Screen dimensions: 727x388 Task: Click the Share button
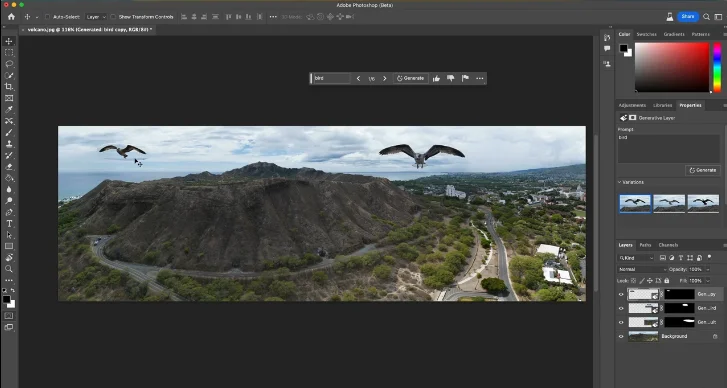(x=688, y=17)
